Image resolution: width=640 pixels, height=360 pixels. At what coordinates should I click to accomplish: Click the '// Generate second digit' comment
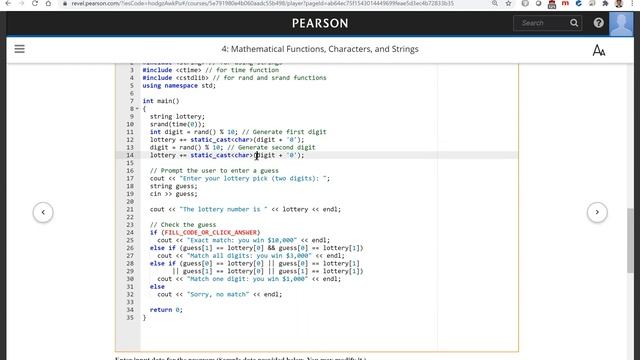pyautogui.click(x=271, y=148)
